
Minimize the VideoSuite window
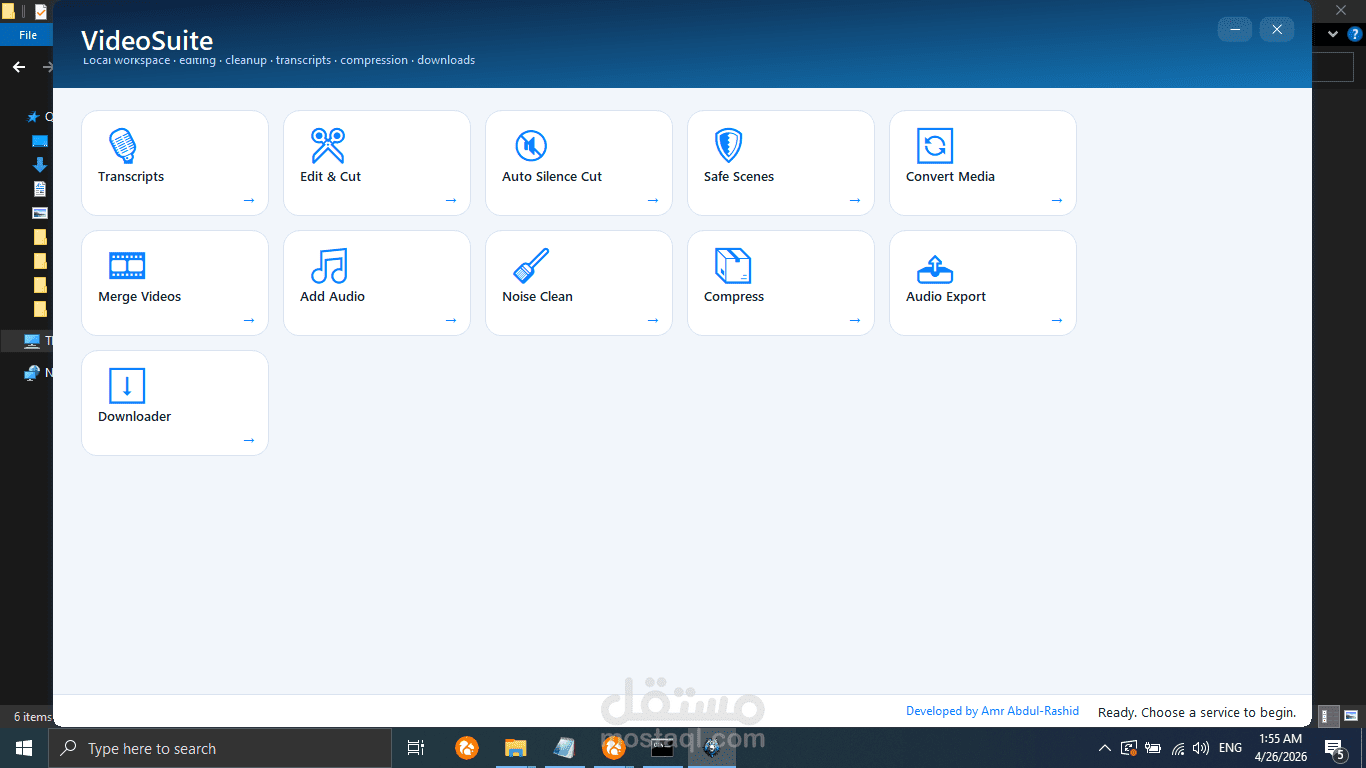tap(1235, 30)
